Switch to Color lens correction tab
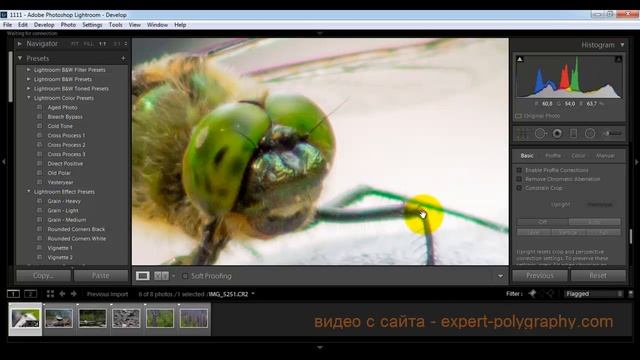The width and height of the screenshot is (640, 360). pyautogui.click(x=578, y=156)
